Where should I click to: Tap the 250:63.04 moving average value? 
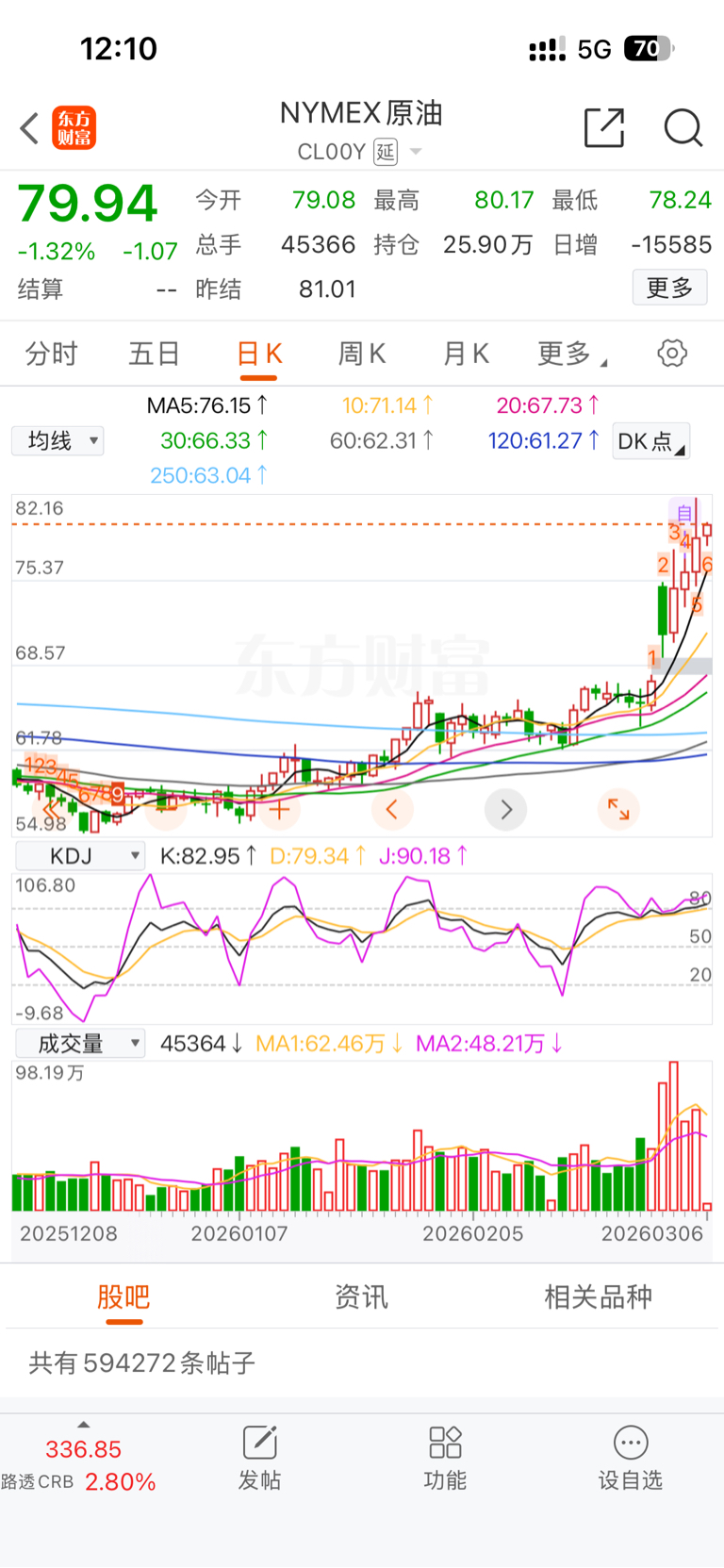[x=208, y=475]
